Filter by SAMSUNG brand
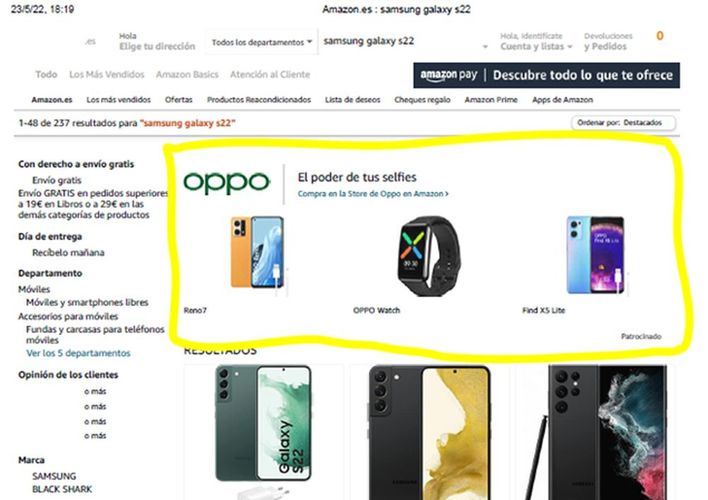Image resolution: width=708 pixels, height=500 pixels. click(54, 476)
